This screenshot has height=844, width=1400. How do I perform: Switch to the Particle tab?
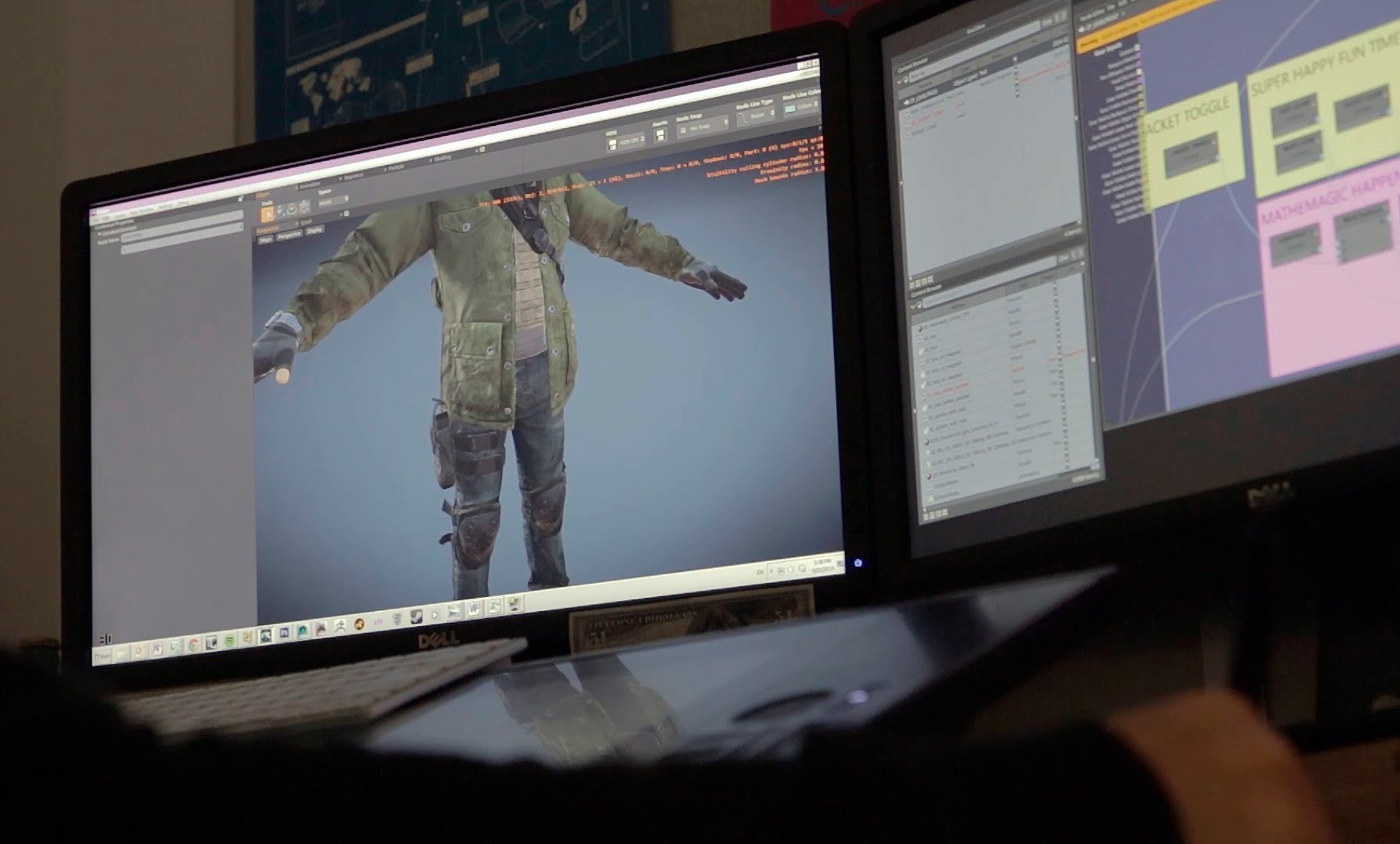[x=396, y=166]
